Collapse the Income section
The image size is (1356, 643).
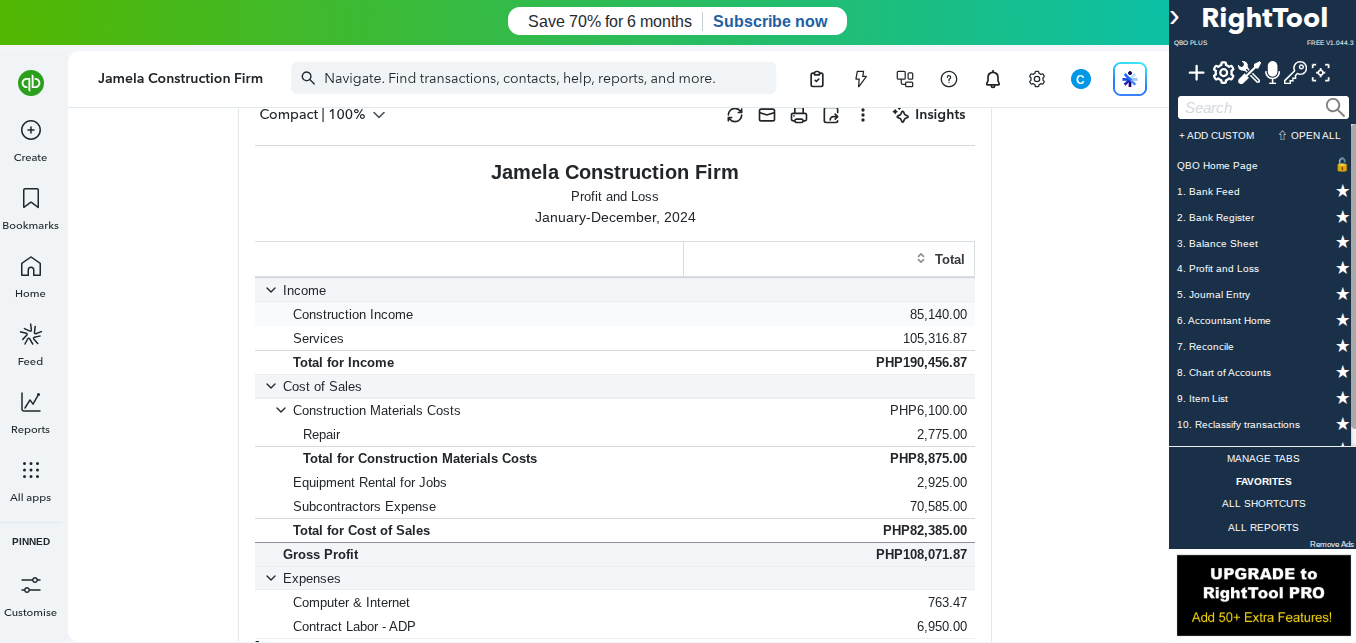click(270, 290)
